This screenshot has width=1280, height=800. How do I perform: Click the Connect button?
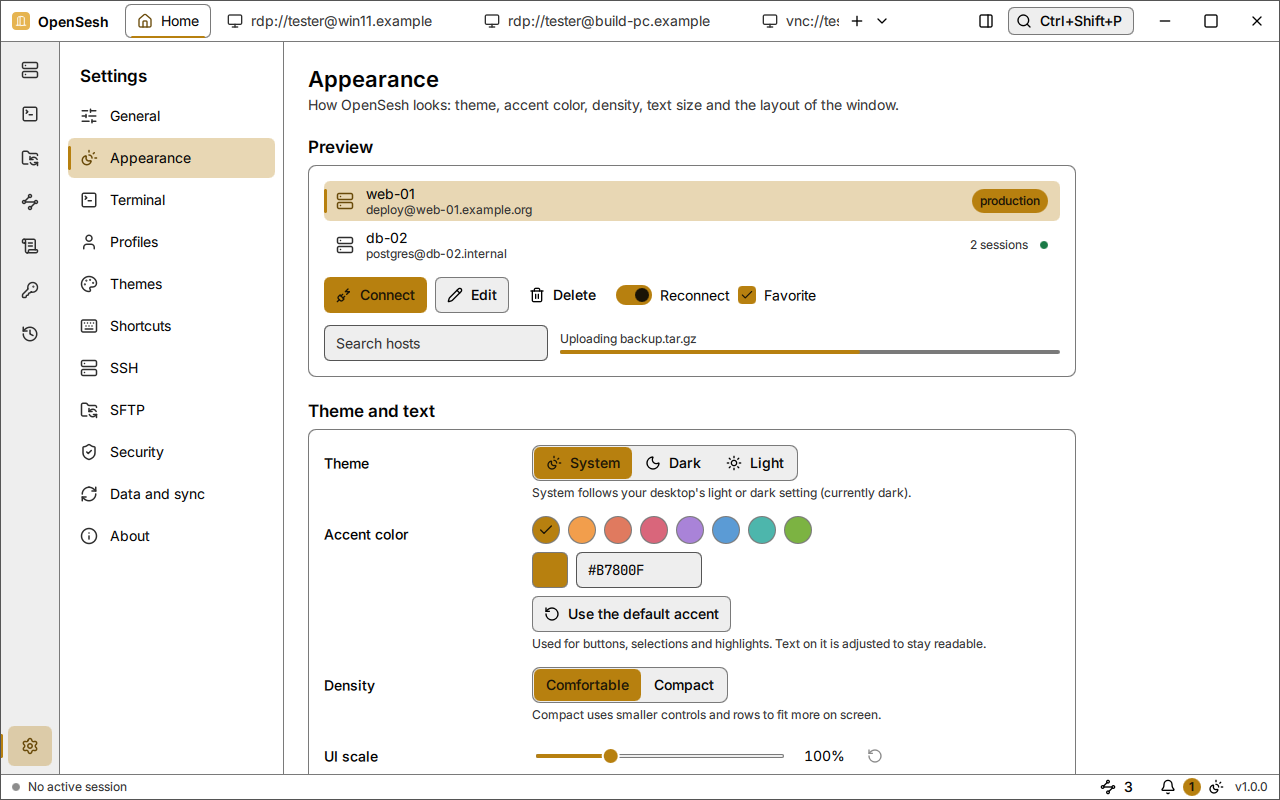375,295
